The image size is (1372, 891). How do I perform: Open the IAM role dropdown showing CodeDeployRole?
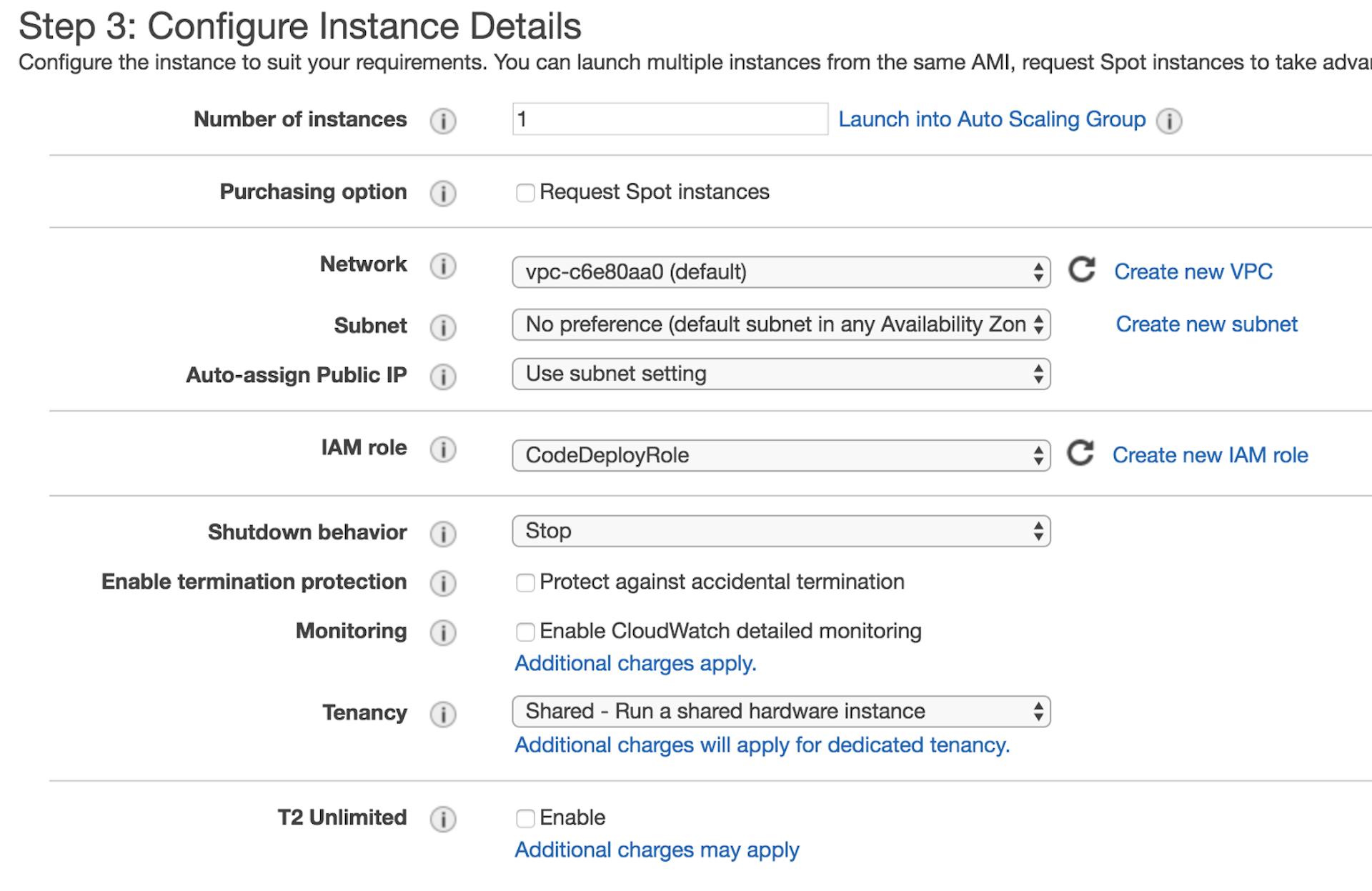coord(780,456)
